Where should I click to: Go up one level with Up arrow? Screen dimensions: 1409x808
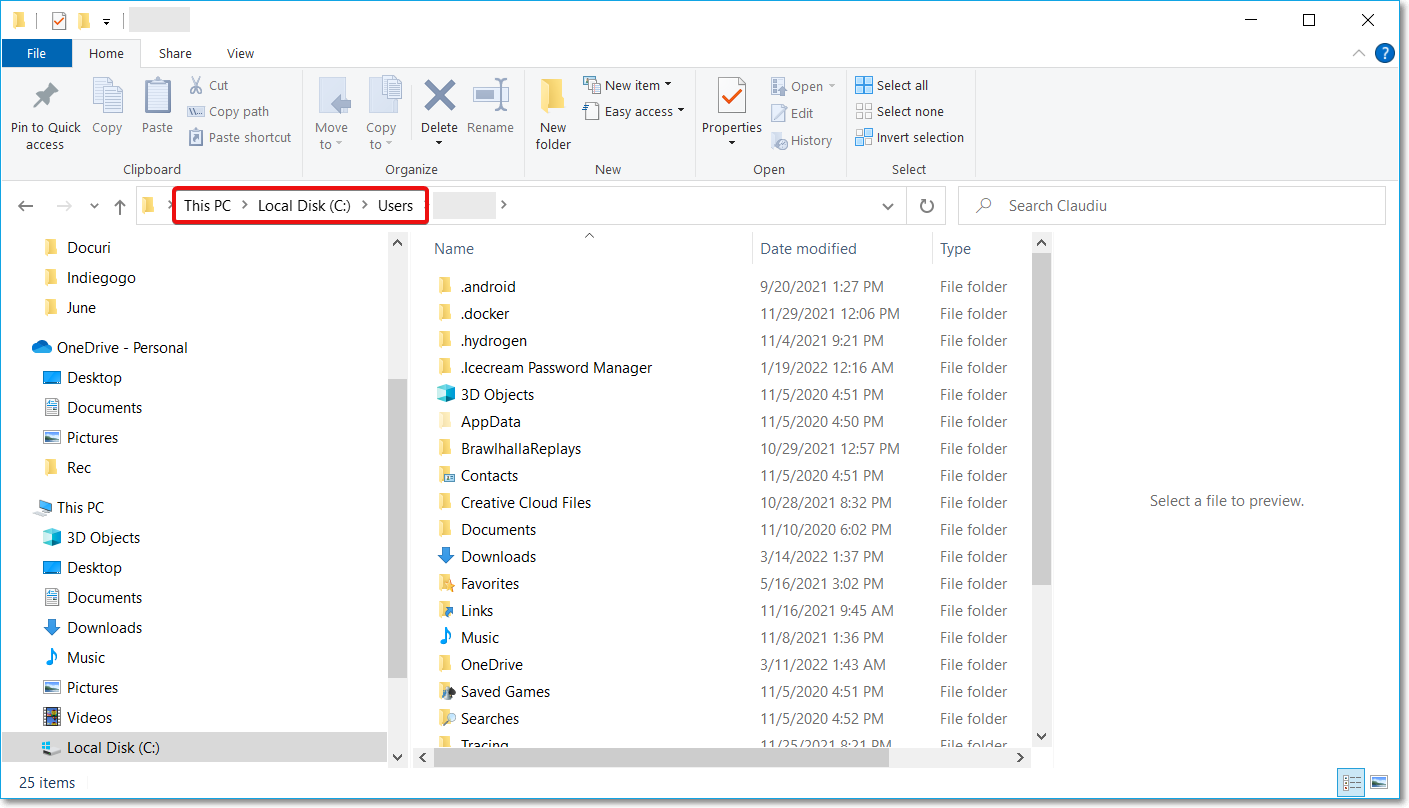[x=120, y=206]
